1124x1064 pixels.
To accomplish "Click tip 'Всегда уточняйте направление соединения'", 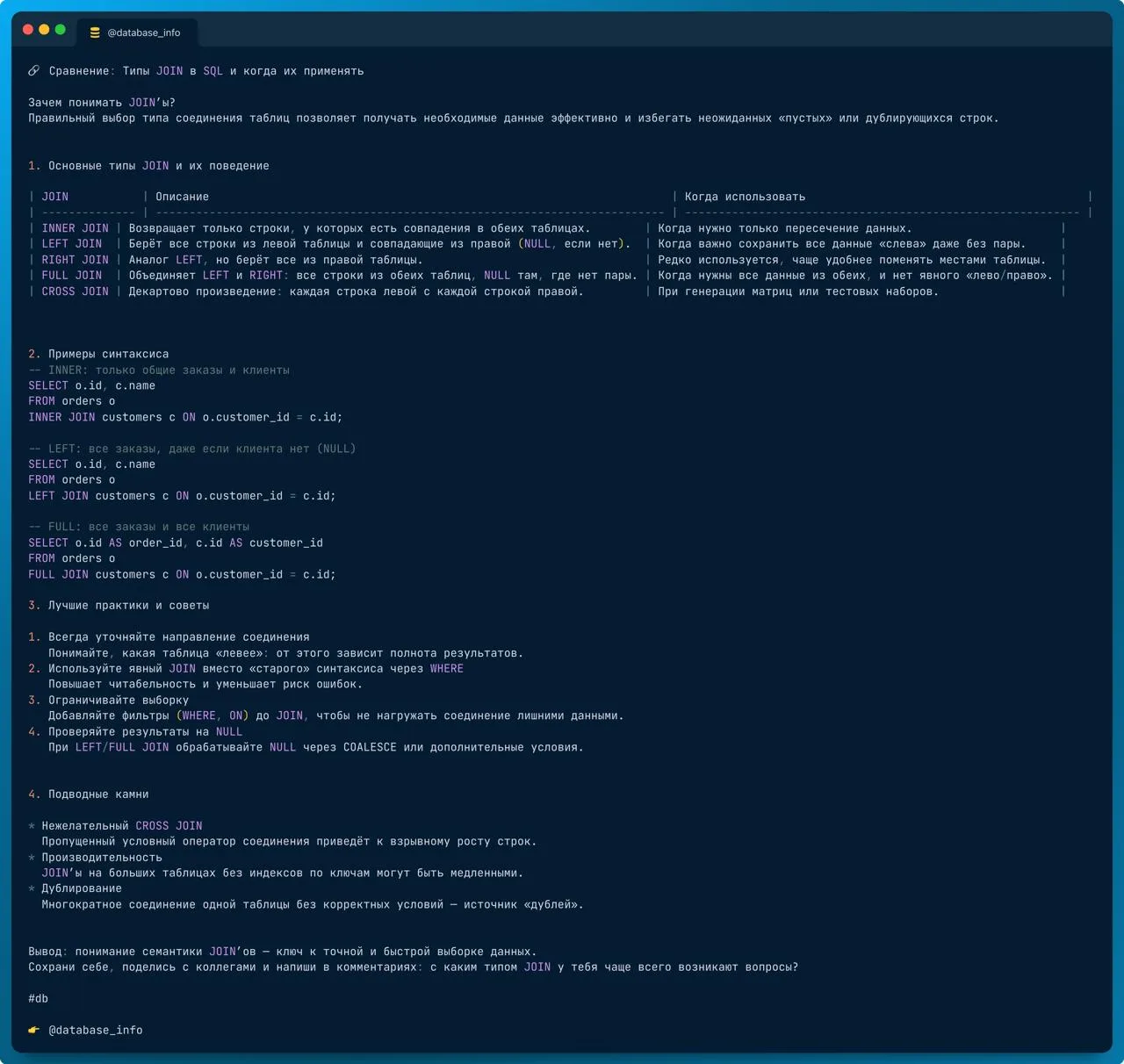I will [x=179, y=637].
